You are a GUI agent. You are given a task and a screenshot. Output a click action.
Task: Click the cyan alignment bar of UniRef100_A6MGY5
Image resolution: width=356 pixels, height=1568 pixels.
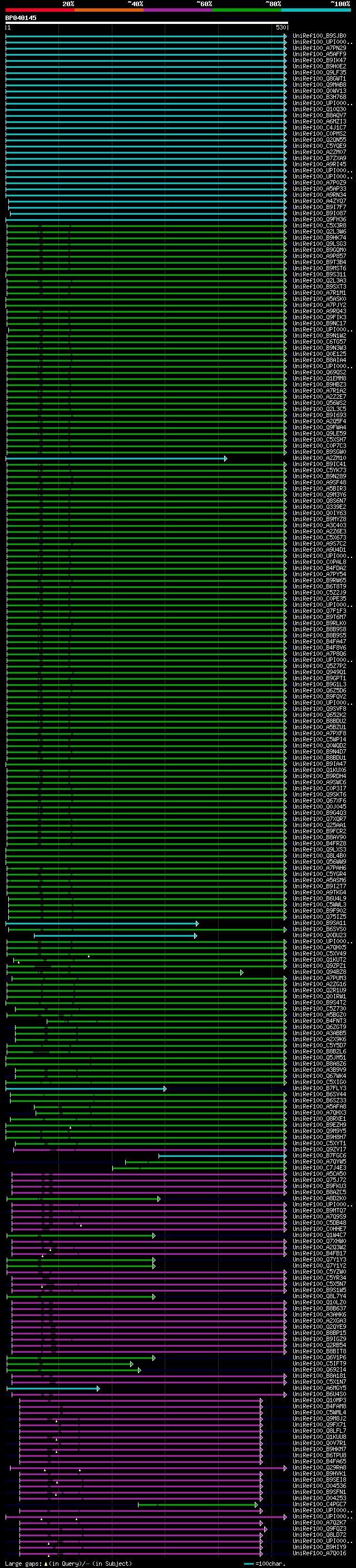pos(53,1388)
